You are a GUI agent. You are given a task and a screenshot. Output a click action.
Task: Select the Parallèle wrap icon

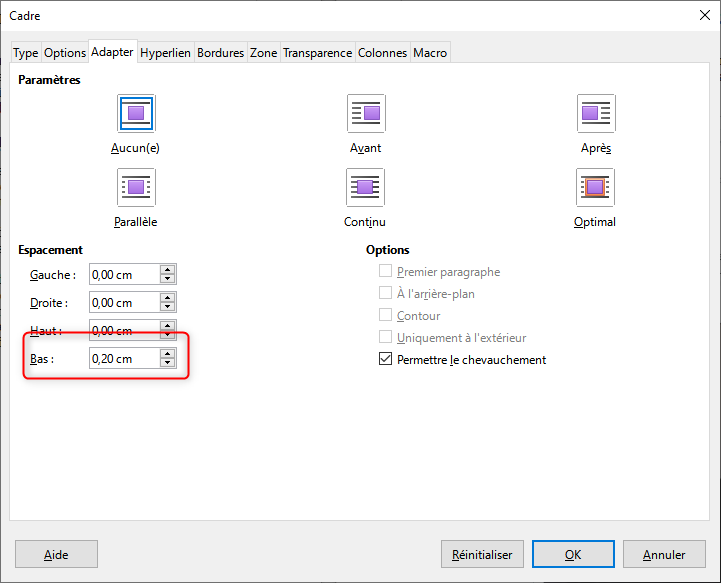click(x=136, y=187)
